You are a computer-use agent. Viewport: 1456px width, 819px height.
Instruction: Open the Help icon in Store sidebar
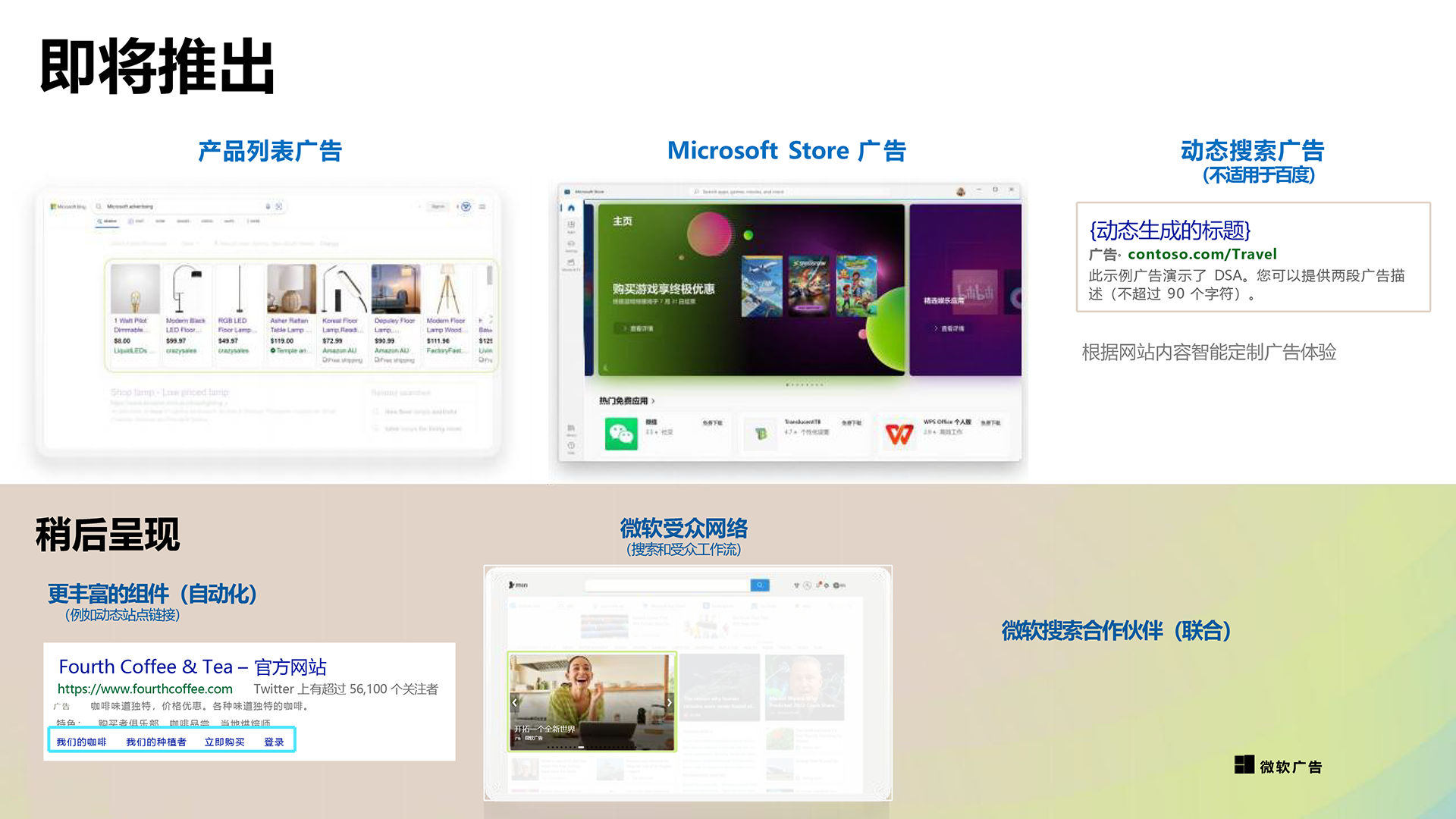click(571, 447)
